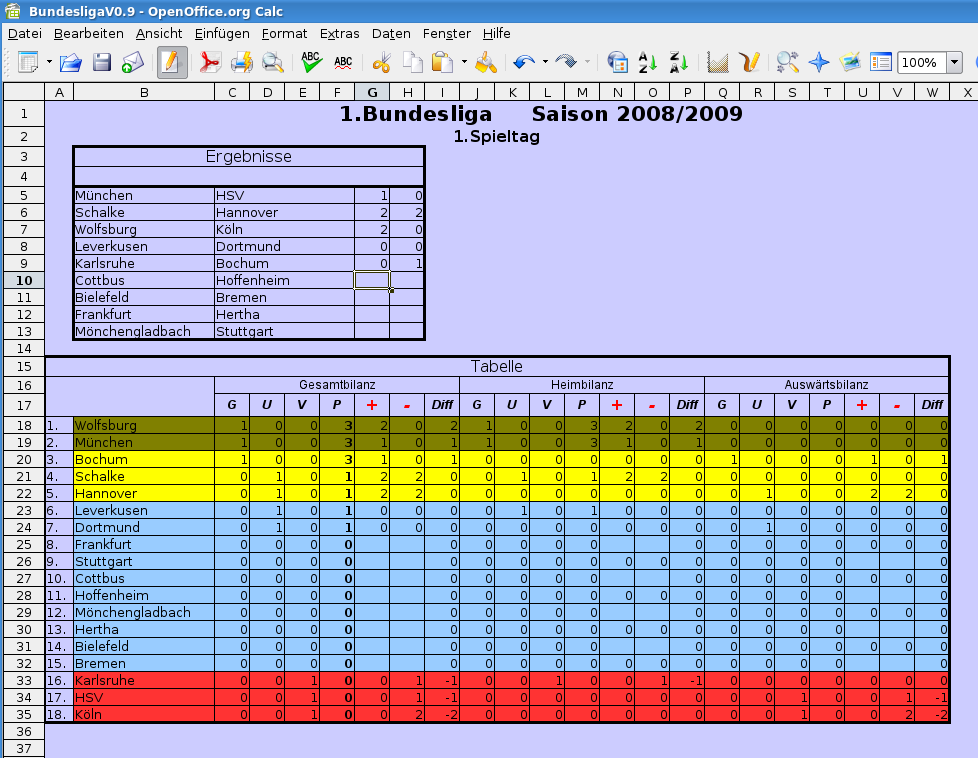Select column header G
This screenshot has height=758, width=978.
[372, 92]
